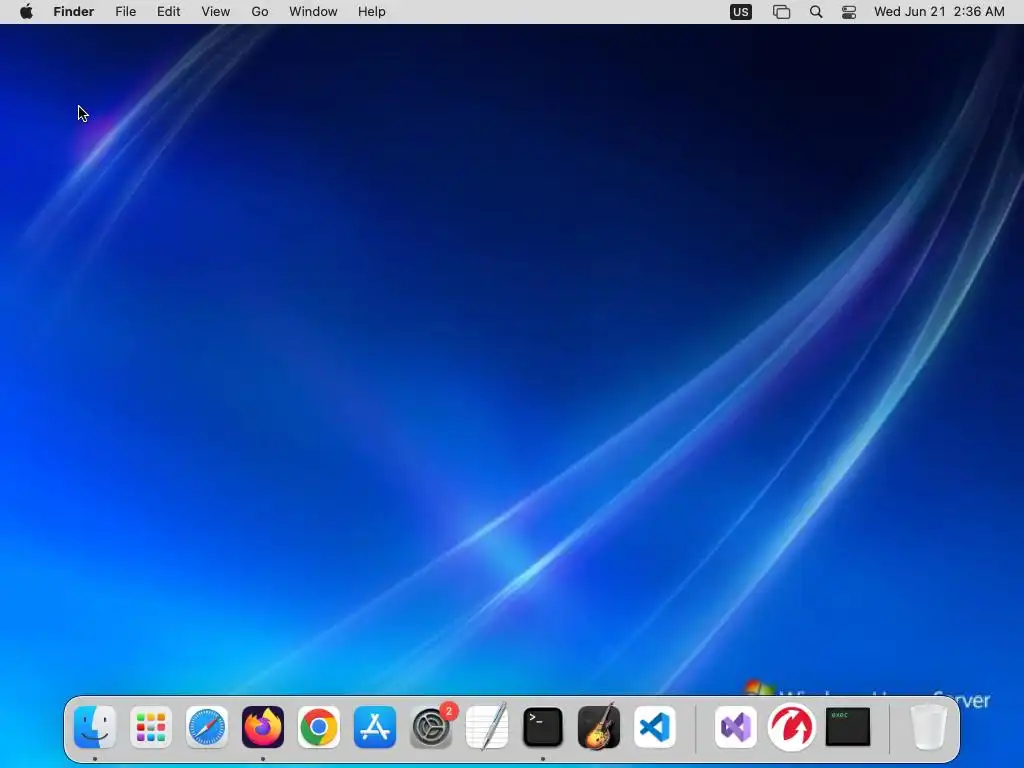Viewport: 1024px width, 768px height.
Task: Open the Go menu
Action: [x=260, y=12]
